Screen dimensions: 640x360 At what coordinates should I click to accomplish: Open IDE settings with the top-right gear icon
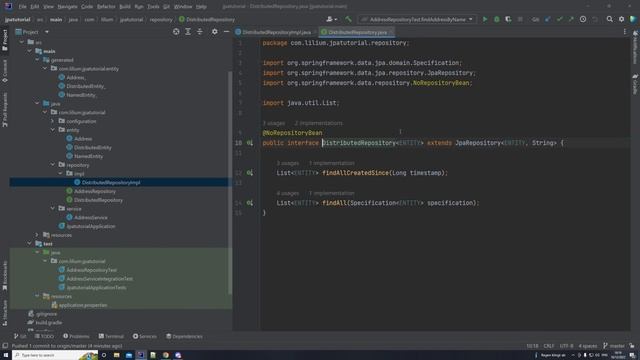621,19
